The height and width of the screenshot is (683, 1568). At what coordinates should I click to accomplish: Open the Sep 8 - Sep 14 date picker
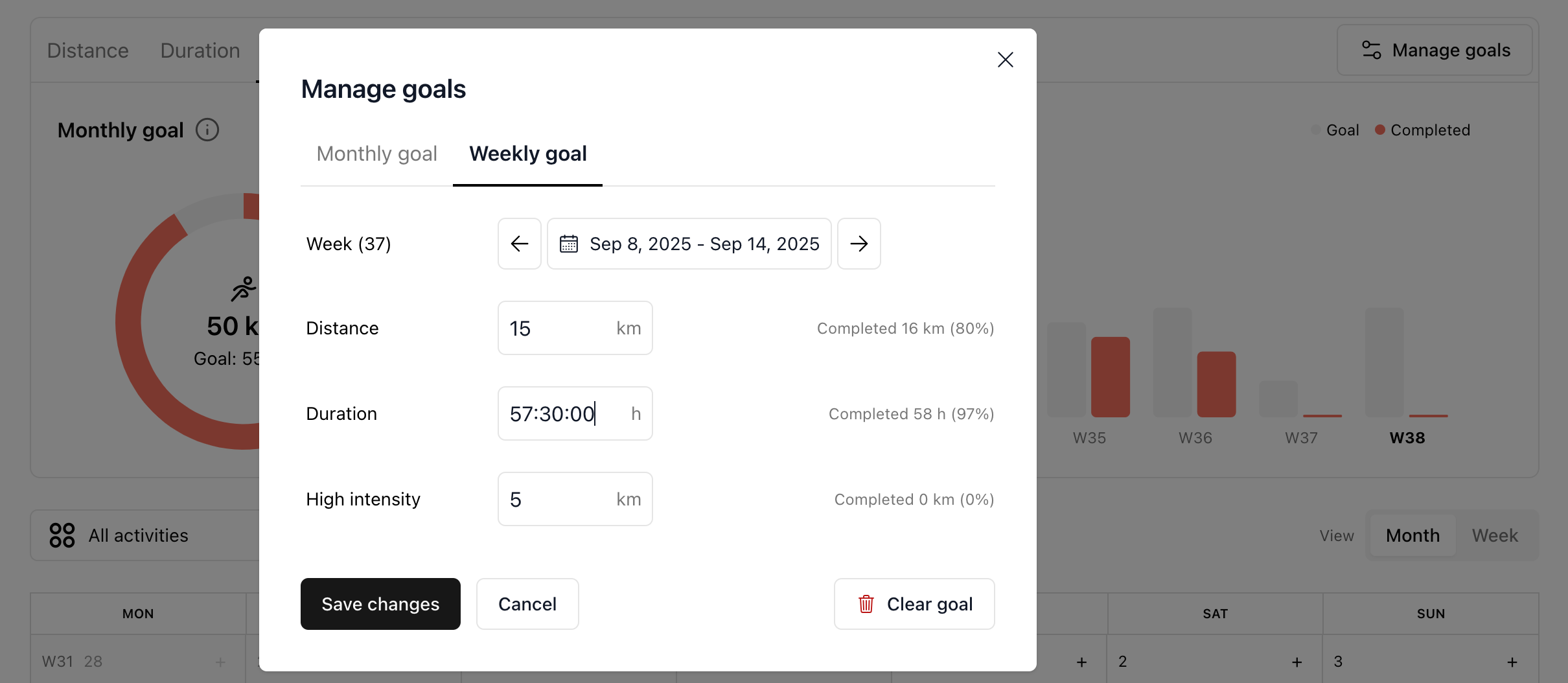[x=689, y=244]
